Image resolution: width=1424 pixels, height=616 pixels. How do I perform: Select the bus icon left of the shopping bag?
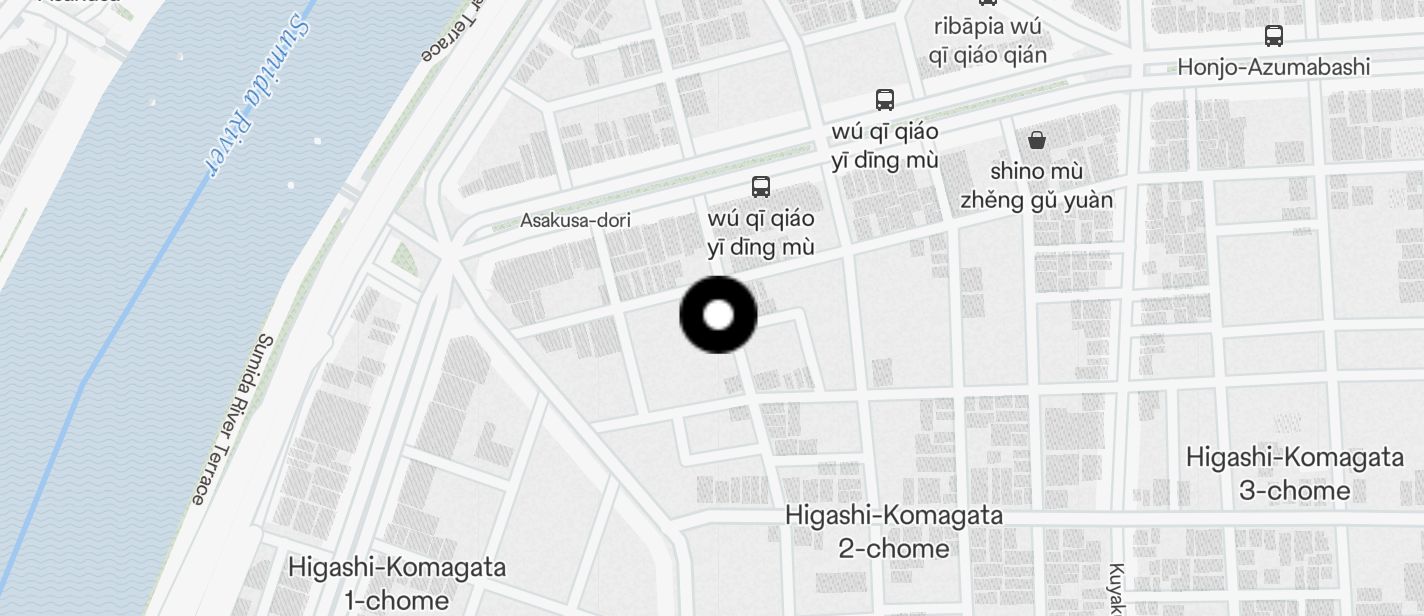coord(884,99)
